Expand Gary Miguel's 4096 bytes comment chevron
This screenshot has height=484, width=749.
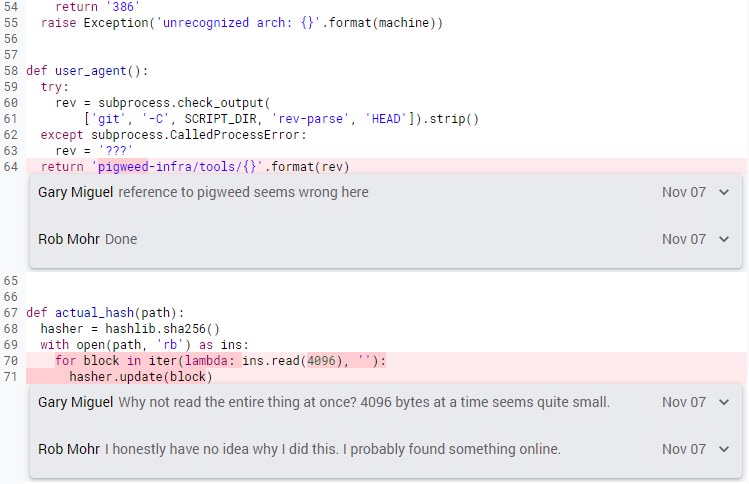(724, 402)
